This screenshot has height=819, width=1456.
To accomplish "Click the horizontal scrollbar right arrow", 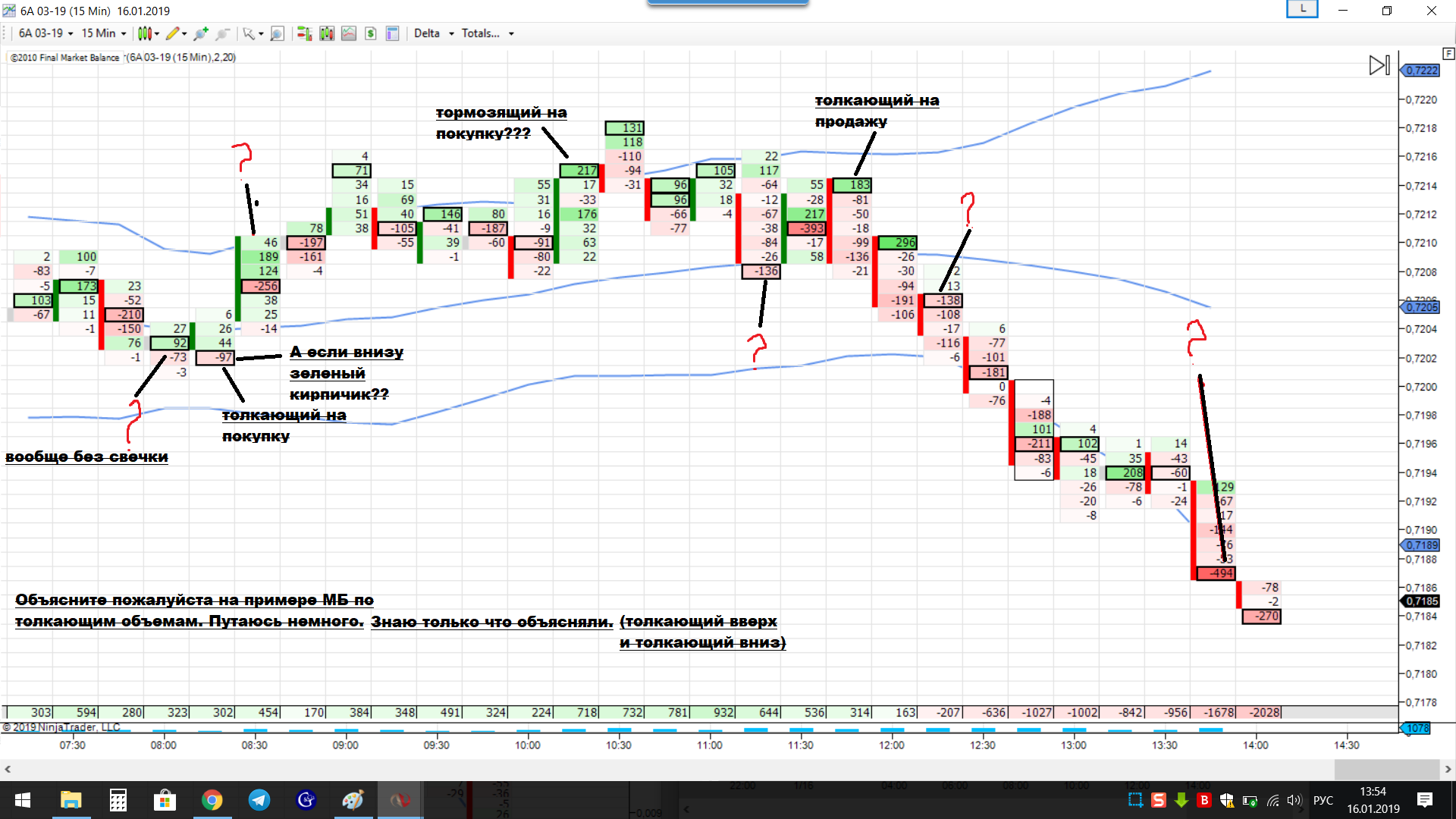I will tap(1448, 769).
